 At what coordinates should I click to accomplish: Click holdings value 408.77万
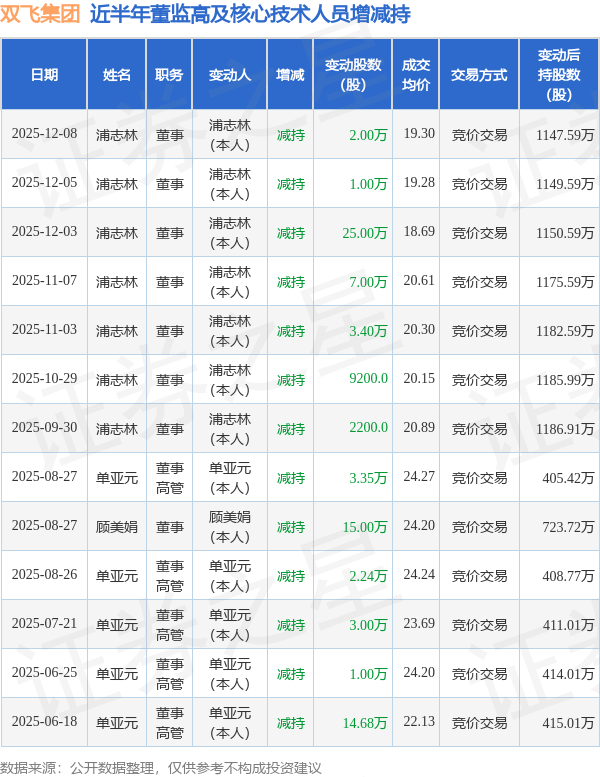pos(568,576)
